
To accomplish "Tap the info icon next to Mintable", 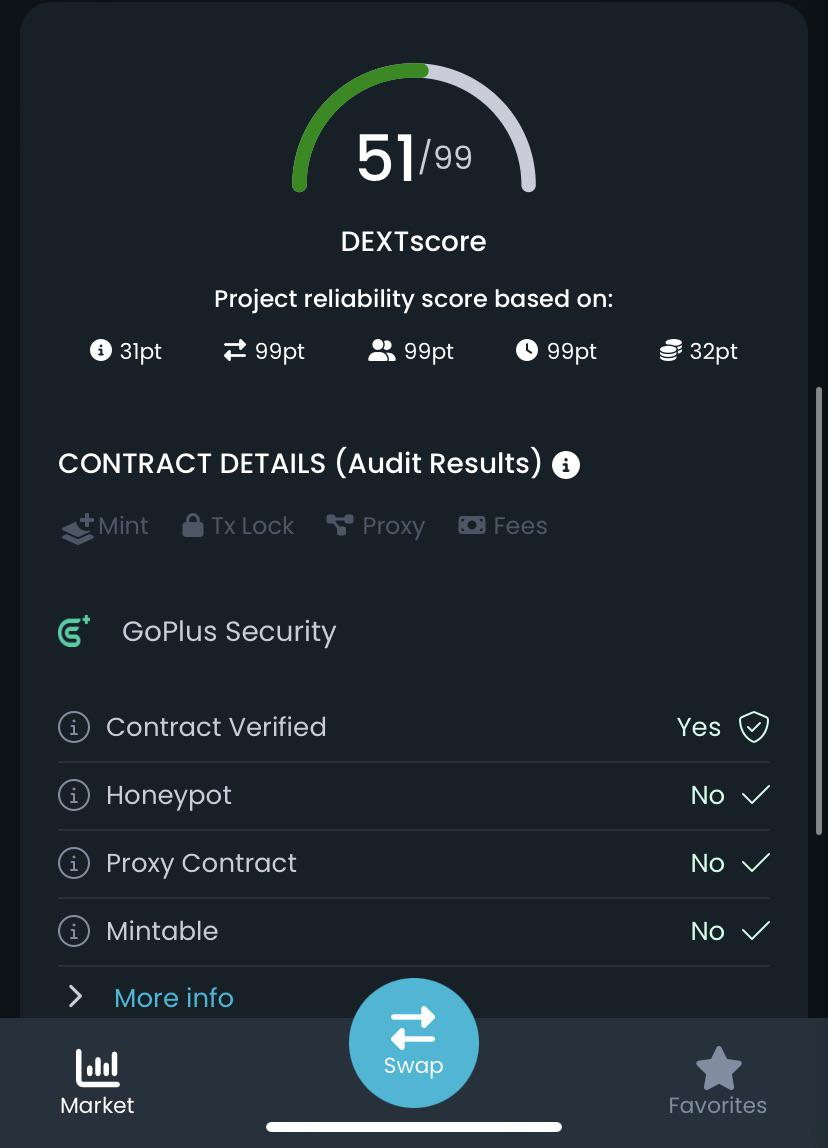I will [x=74, y=931].
